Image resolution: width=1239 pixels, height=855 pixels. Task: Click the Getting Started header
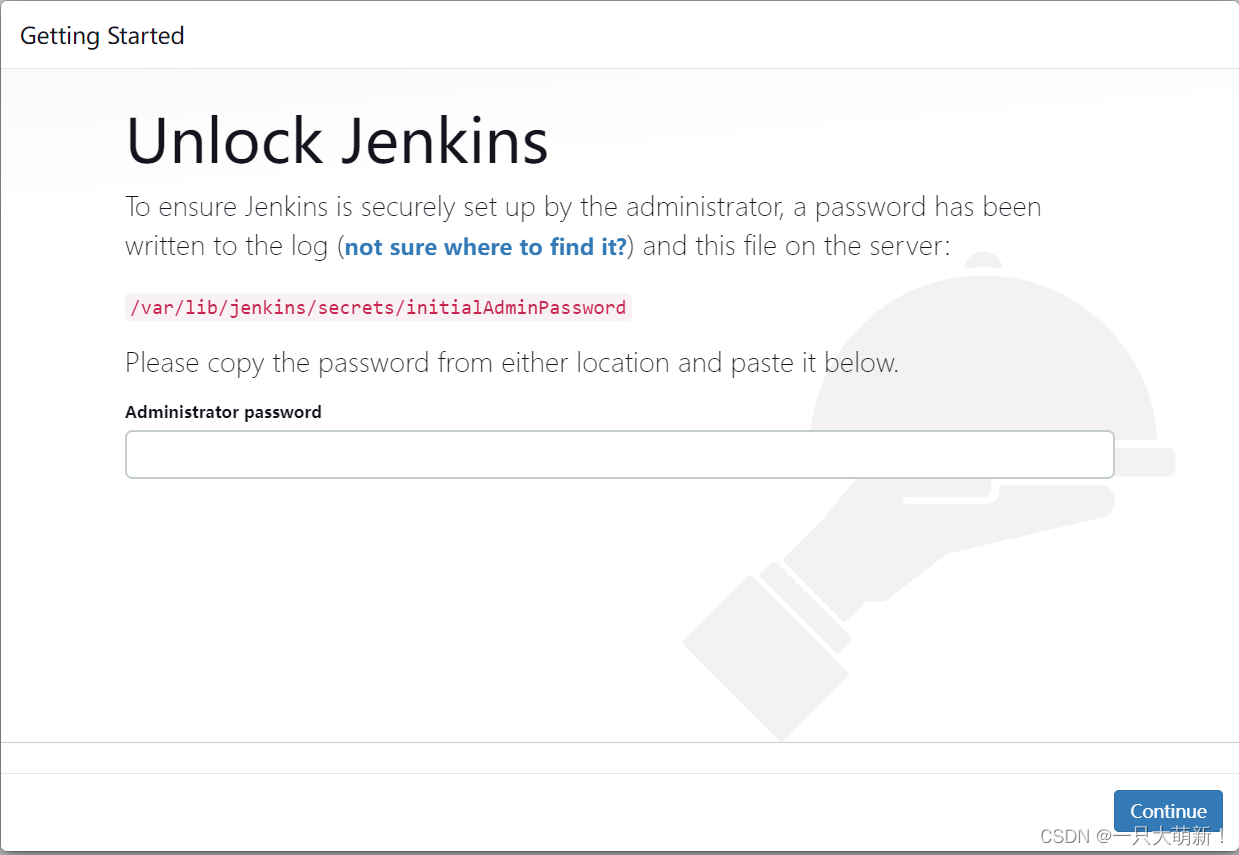pos(101,35)
